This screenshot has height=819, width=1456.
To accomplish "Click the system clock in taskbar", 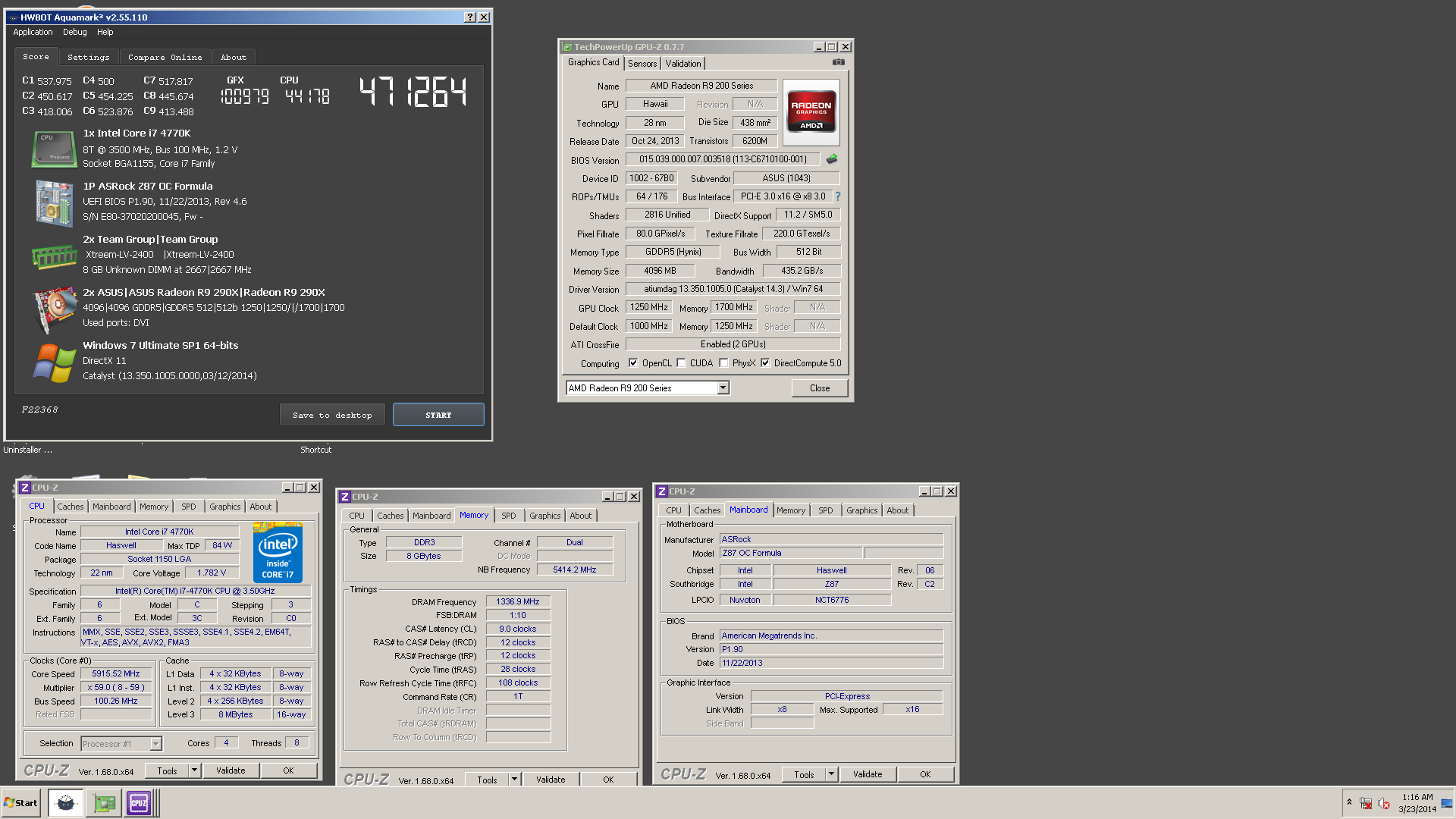I will tap(1417, 803).
